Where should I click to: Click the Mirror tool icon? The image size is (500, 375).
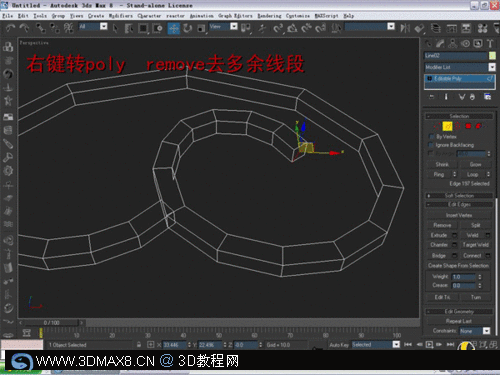click(x=405, y=28)
